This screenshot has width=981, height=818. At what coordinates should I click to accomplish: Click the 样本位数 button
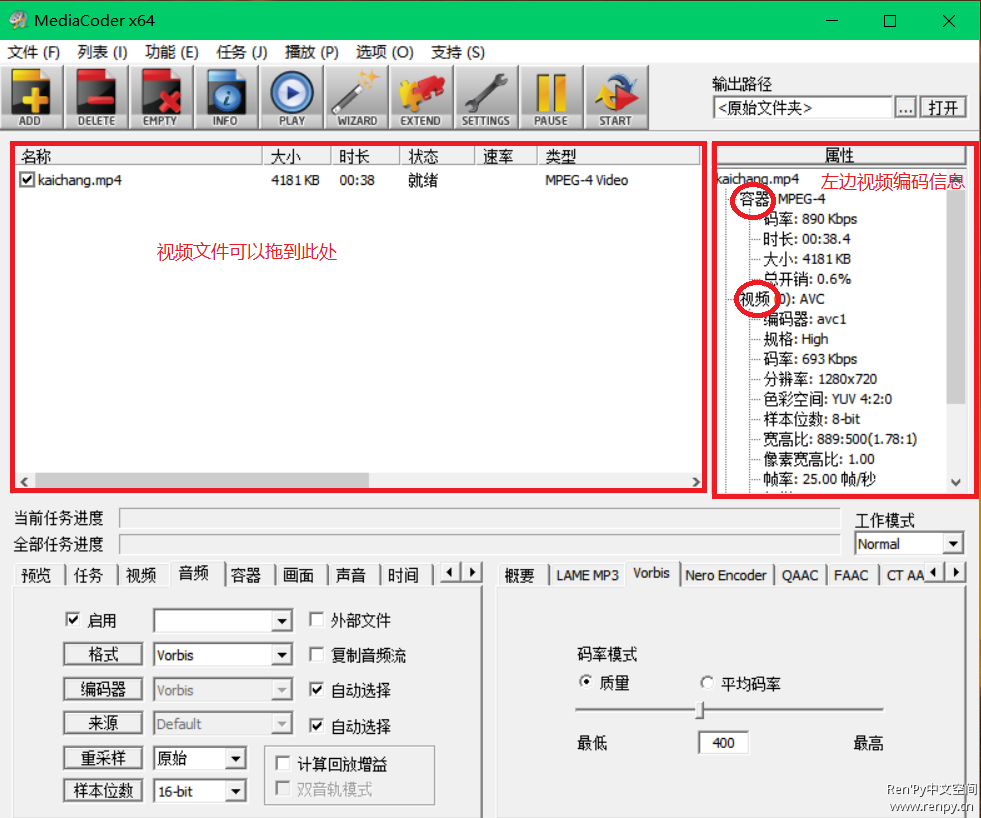103,790
